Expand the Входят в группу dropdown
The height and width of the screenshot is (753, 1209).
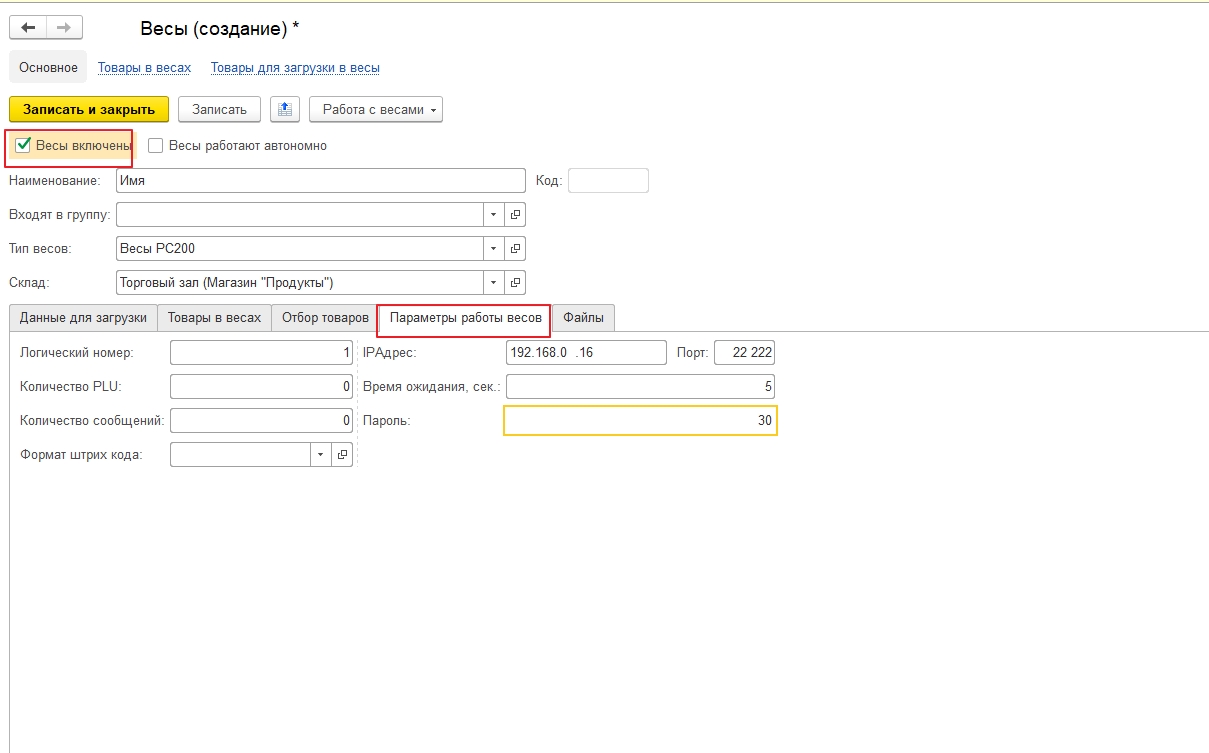click(x=494, y=214)
